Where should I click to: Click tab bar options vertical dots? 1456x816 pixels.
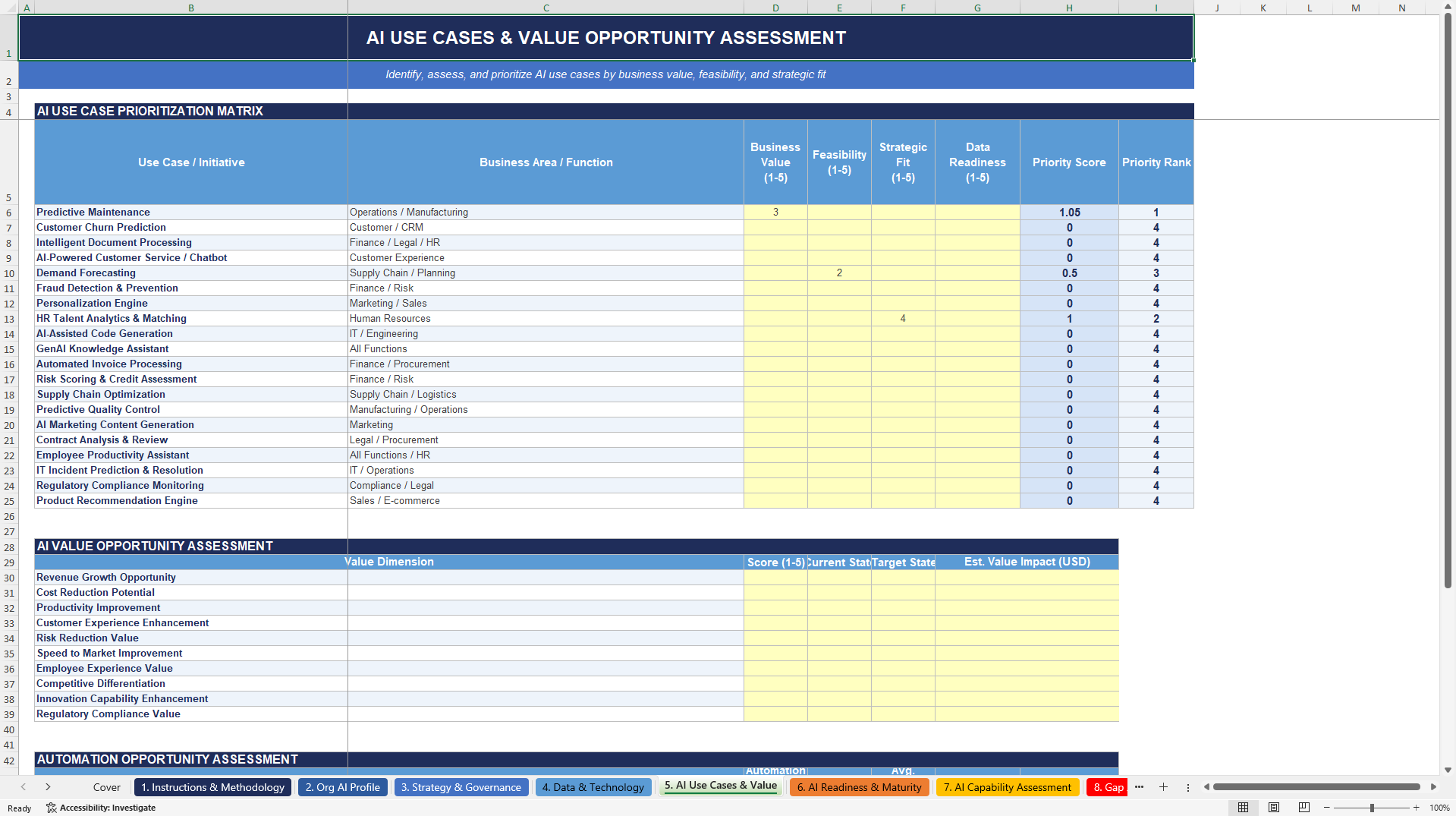1187,787
